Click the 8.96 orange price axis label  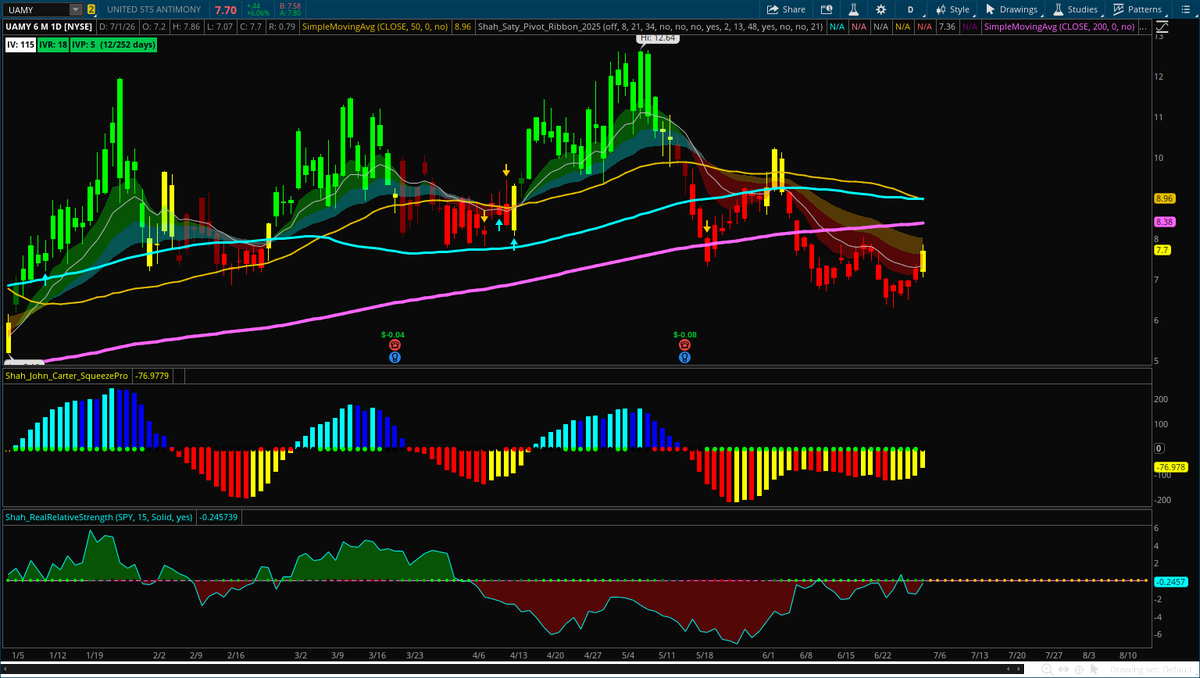pyautogui.click(x=1163, y=199)
